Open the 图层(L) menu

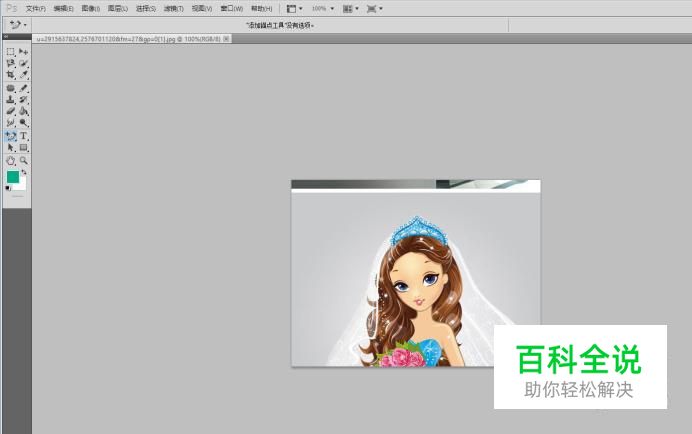118,8
